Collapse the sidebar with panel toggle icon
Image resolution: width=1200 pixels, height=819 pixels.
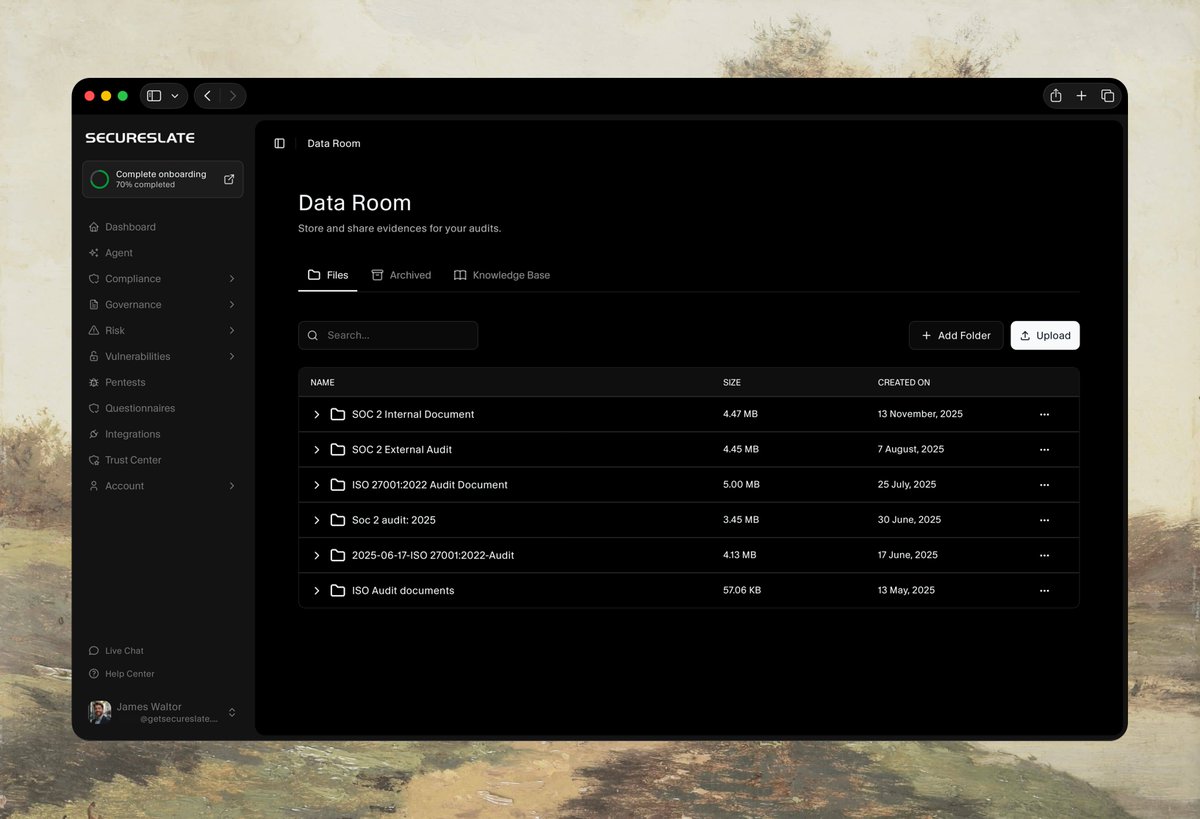coord(279,144)
